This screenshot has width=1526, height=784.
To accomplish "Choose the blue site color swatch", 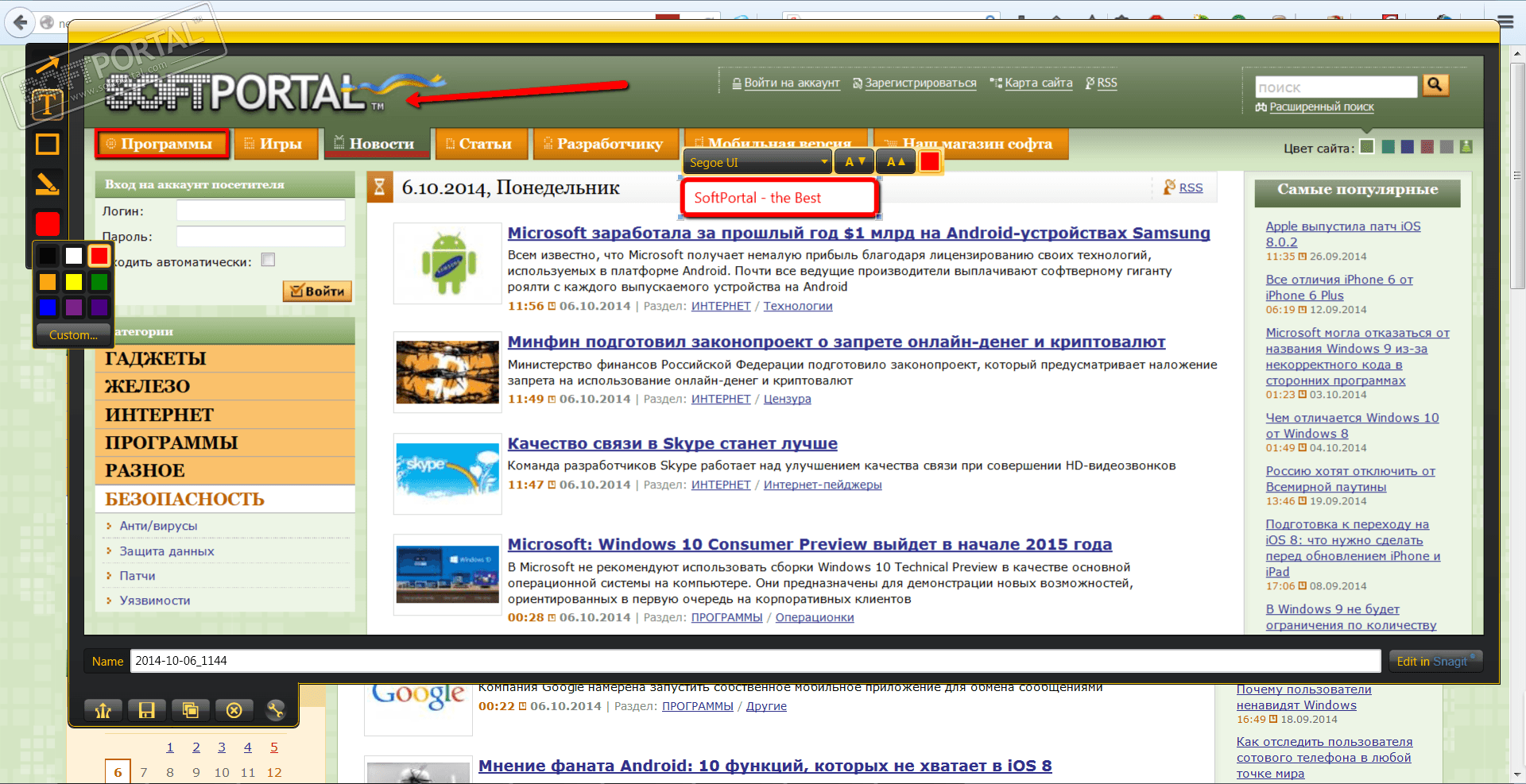I will [1408, 147].
